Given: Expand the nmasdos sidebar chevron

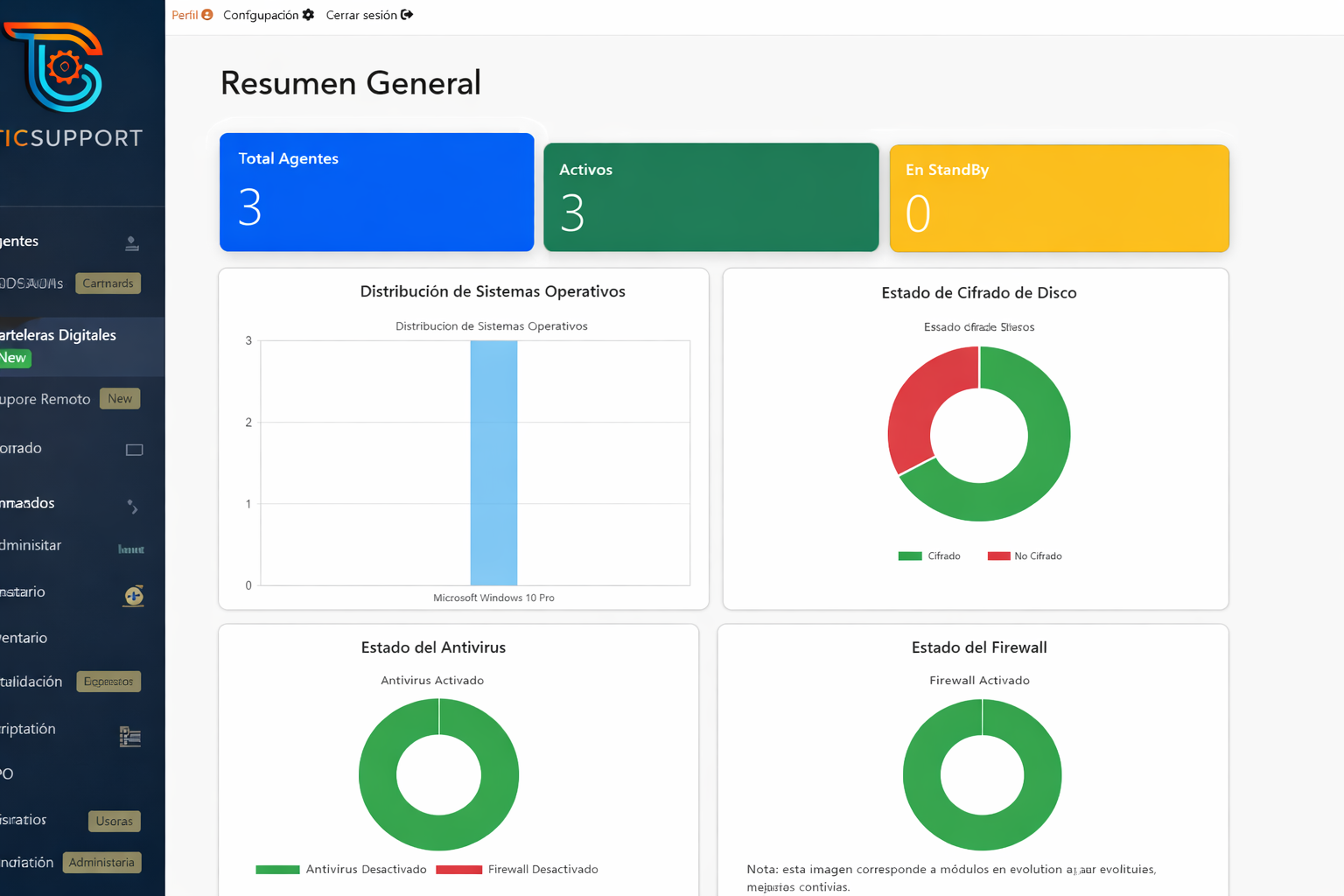Looking at the screenshot, I should coord(132,506).
